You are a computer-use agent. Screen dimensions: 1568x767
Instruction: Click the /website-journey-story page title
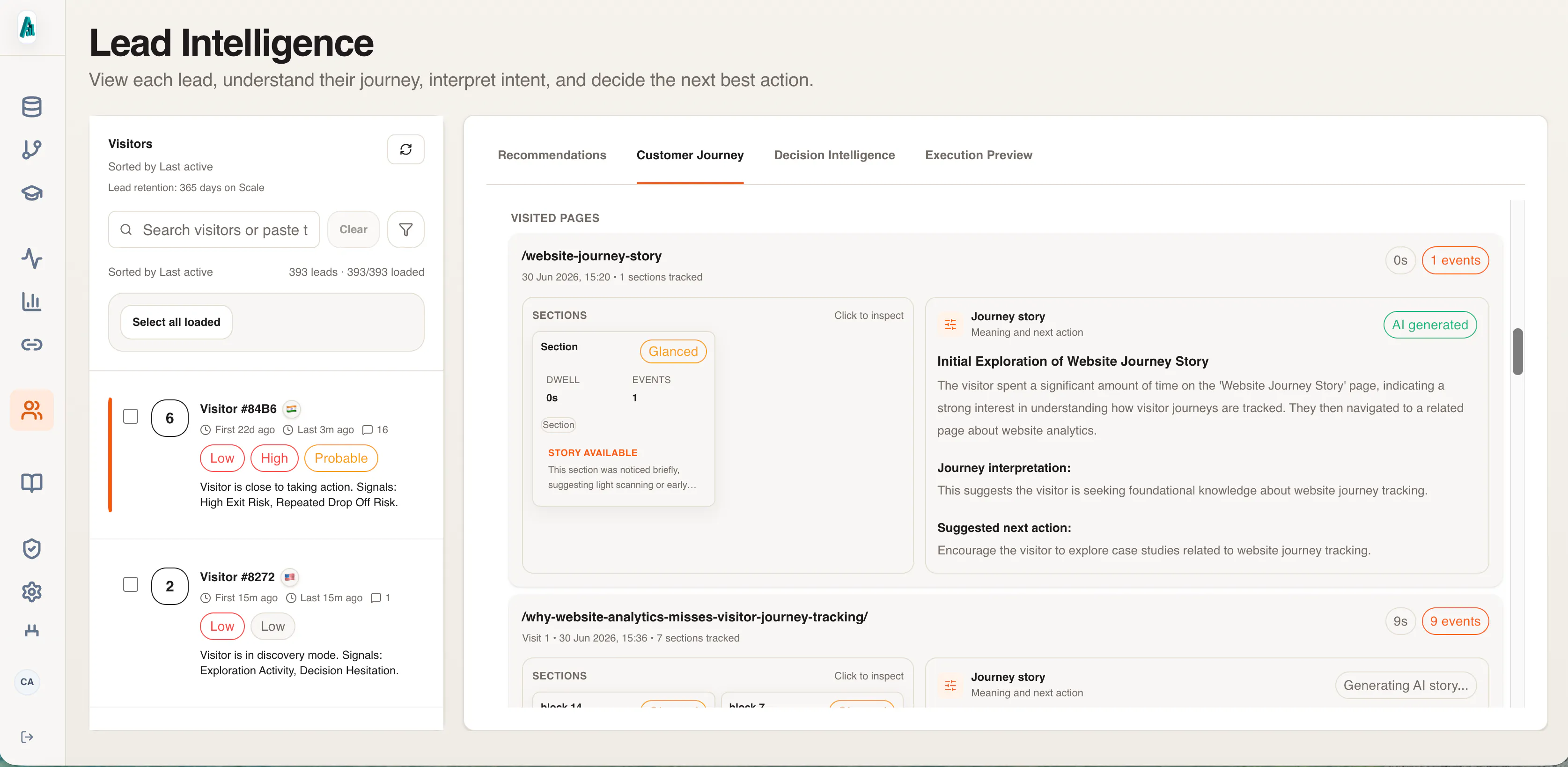[592, 256]
